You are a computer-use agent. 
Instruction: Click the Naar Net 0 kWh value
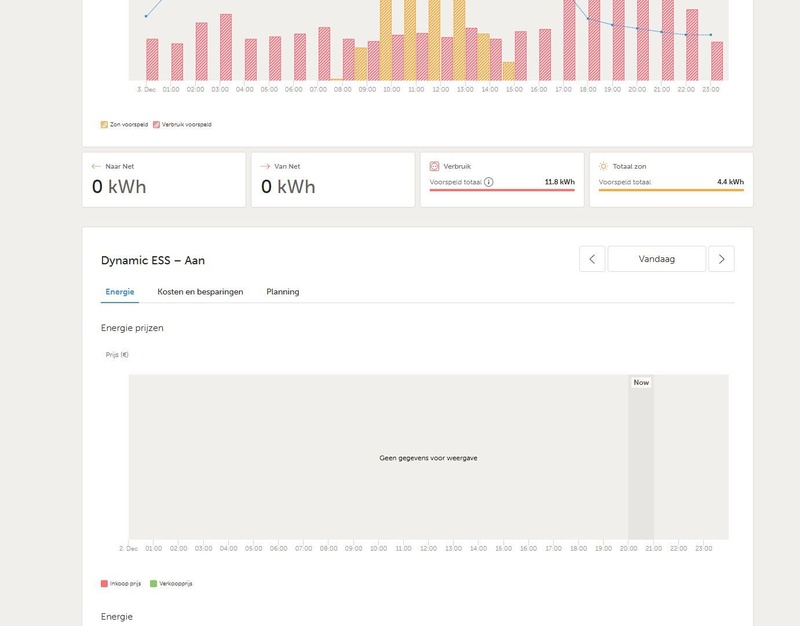(x=119, y=187)
